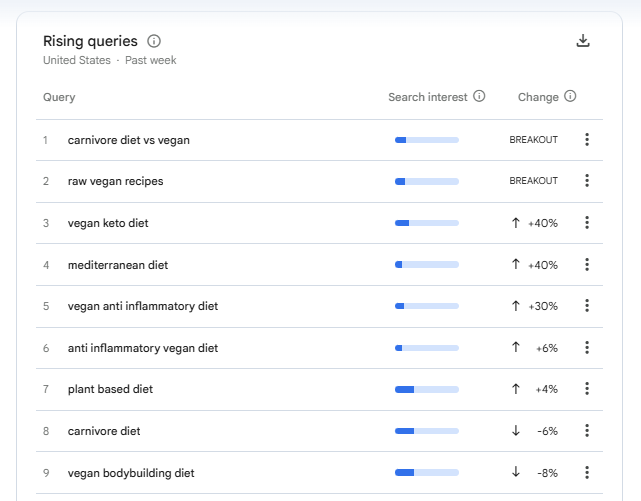Open info icon next to Rising queries

(154, 41)
